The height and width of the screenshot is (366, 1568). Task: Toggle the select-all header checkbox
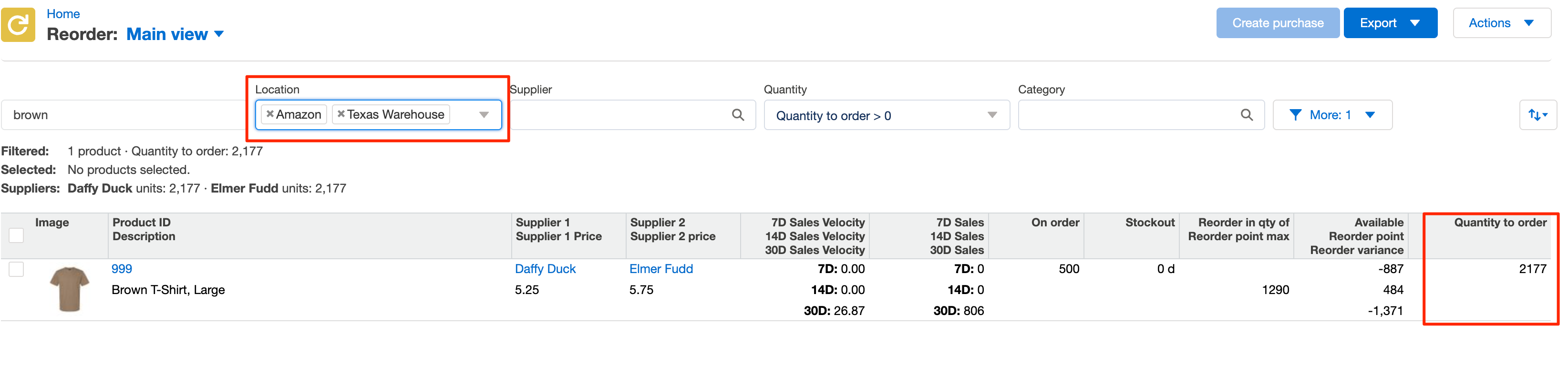click(x=16, y=235)
